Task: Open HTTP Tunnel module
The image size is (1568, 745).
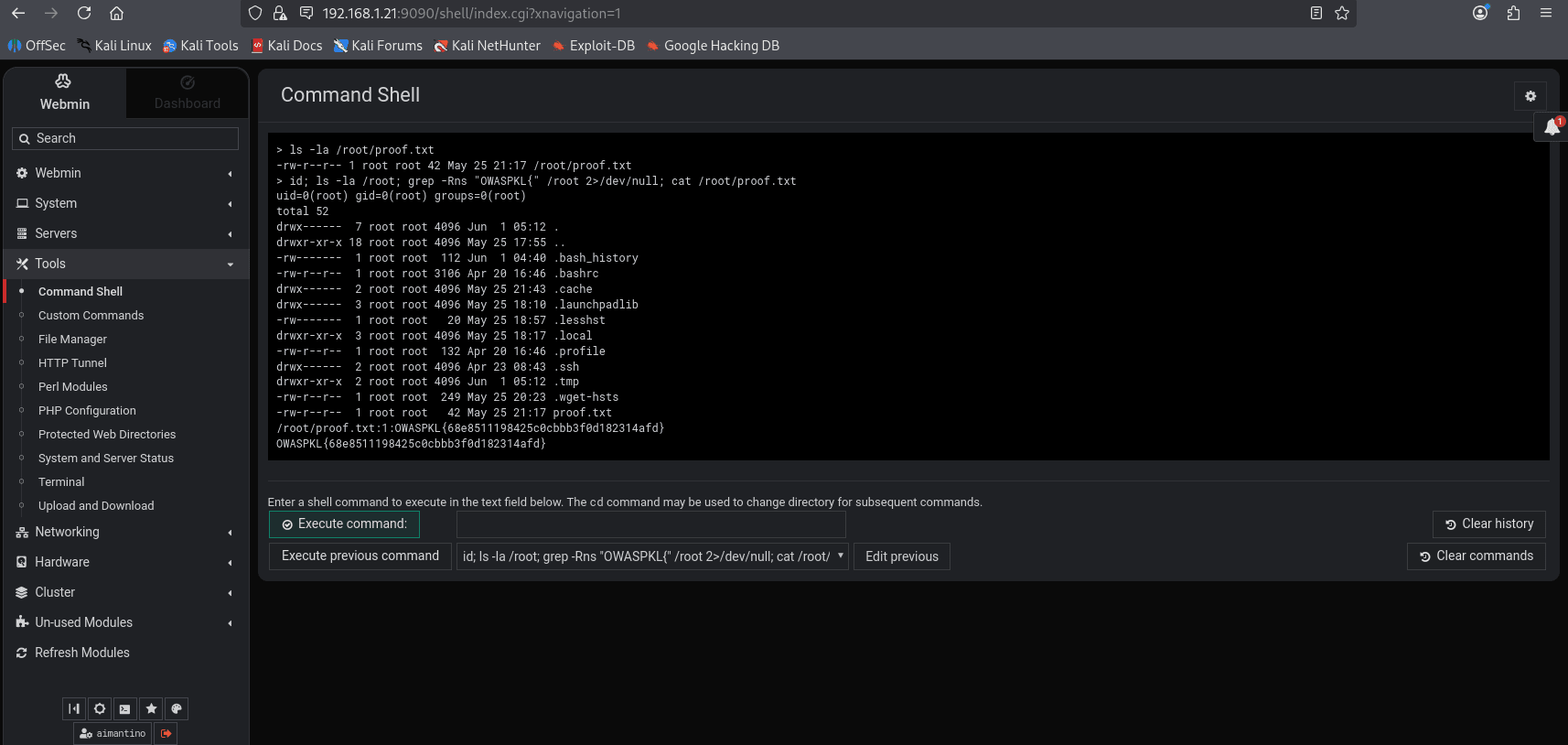Action: click(73, 362)
